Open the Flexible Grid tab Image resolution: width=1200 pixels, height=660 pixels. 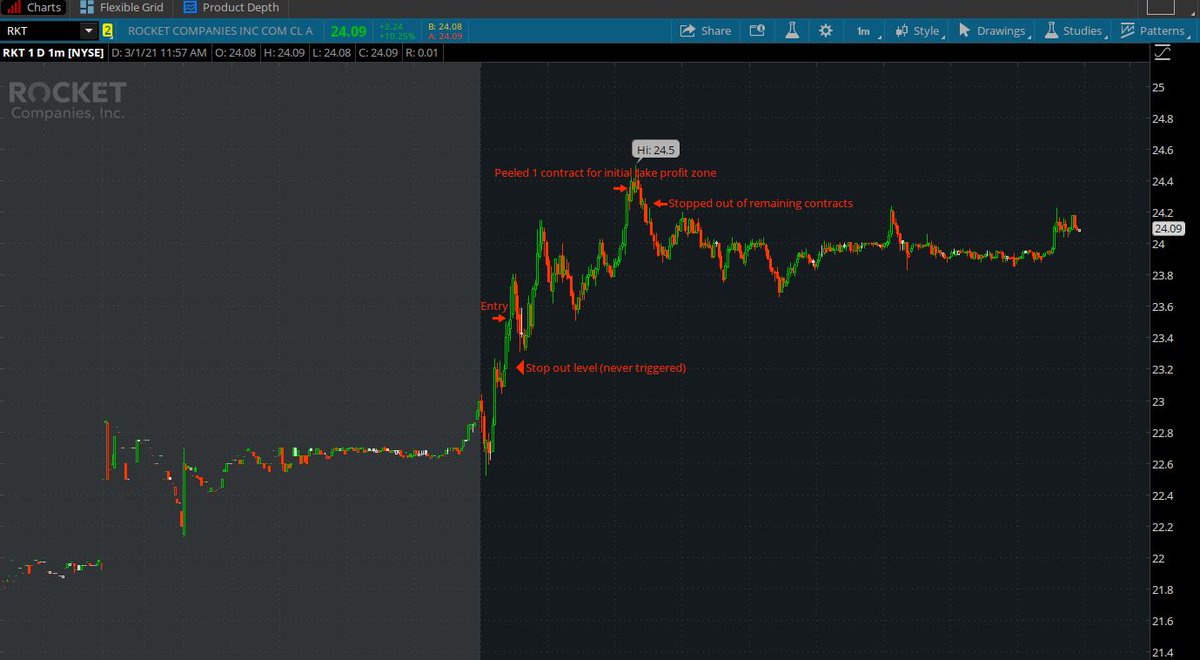click(x=122, y=7)
